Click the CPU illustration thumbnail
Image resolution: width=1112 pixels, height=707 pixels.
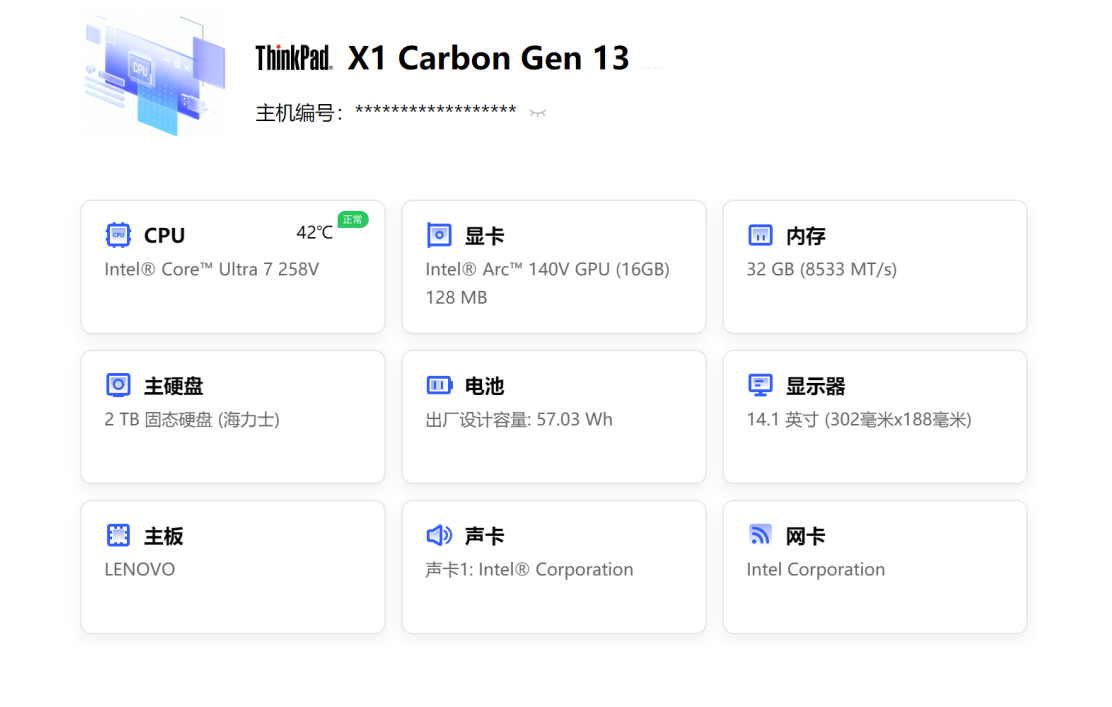155,75
